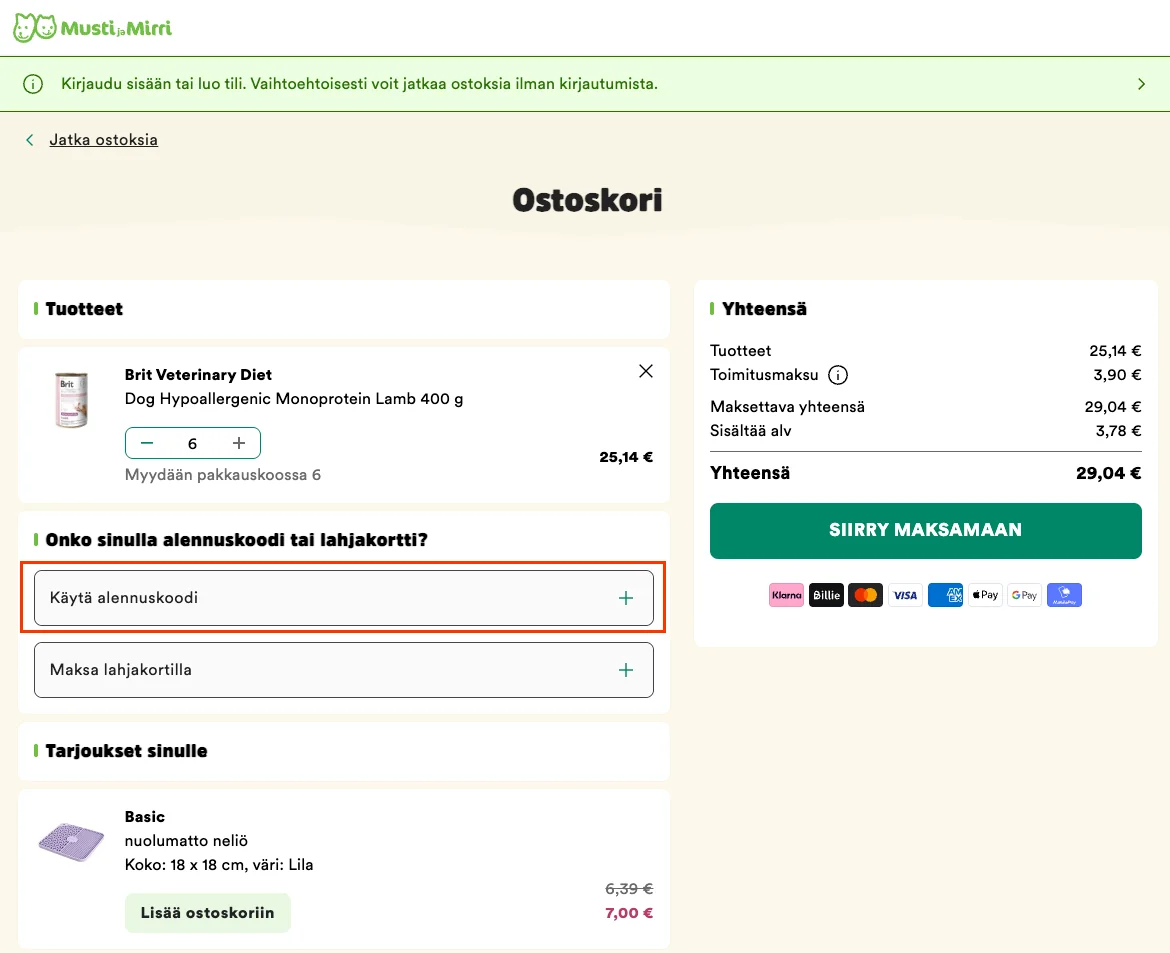Viewport: 1170px width, 953px height.
Task: Click the Toimitusmaksu info icon
Action: 838,375
